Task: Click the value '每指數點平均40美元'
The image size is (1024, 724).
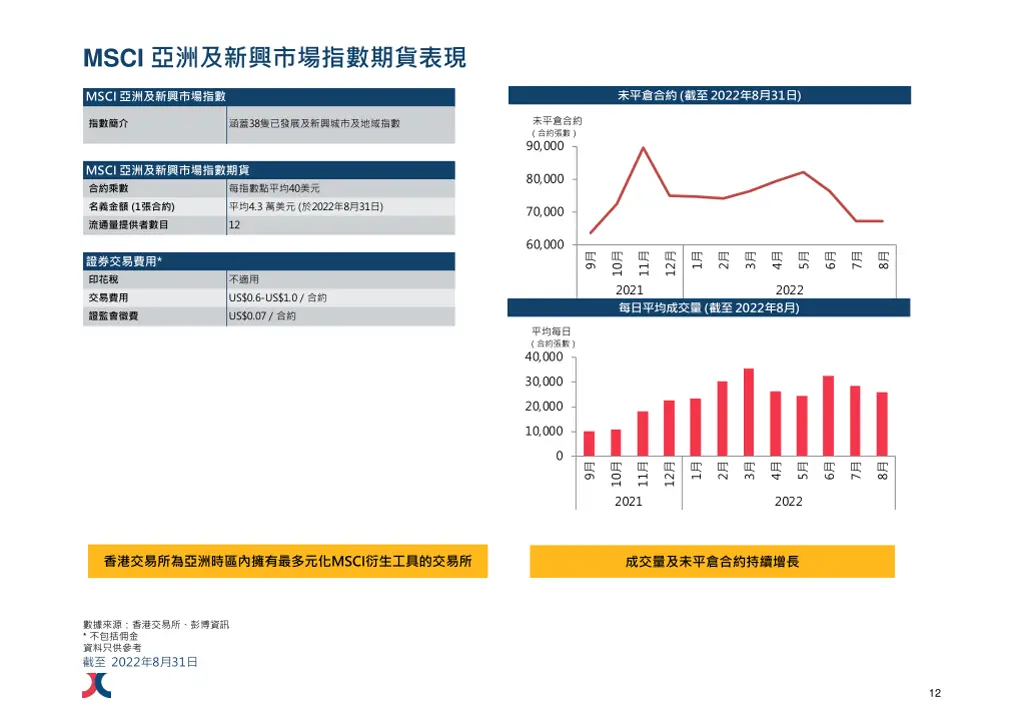Action: 274,188
